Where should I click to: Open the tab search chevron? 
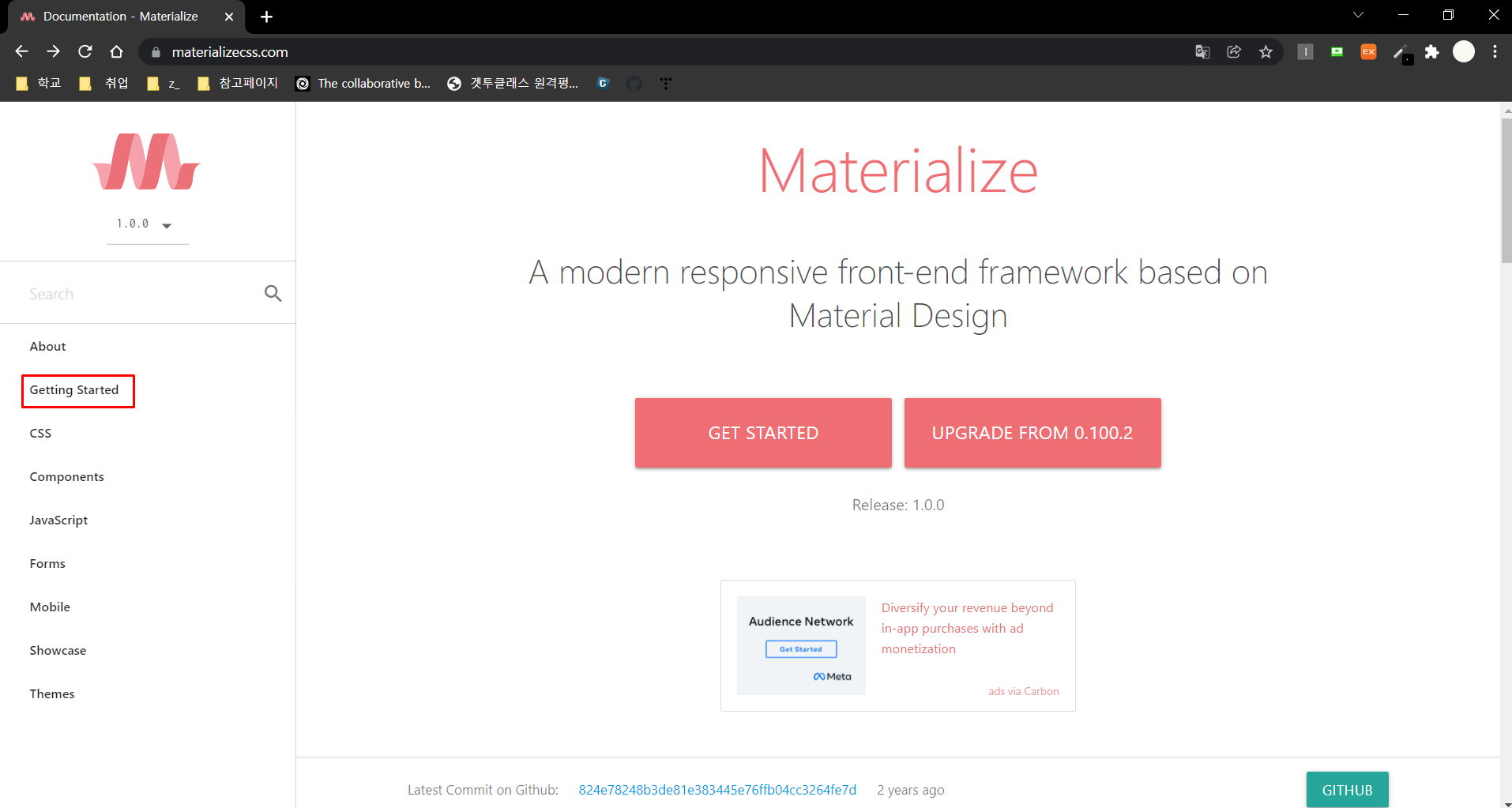coord(1358,15)
